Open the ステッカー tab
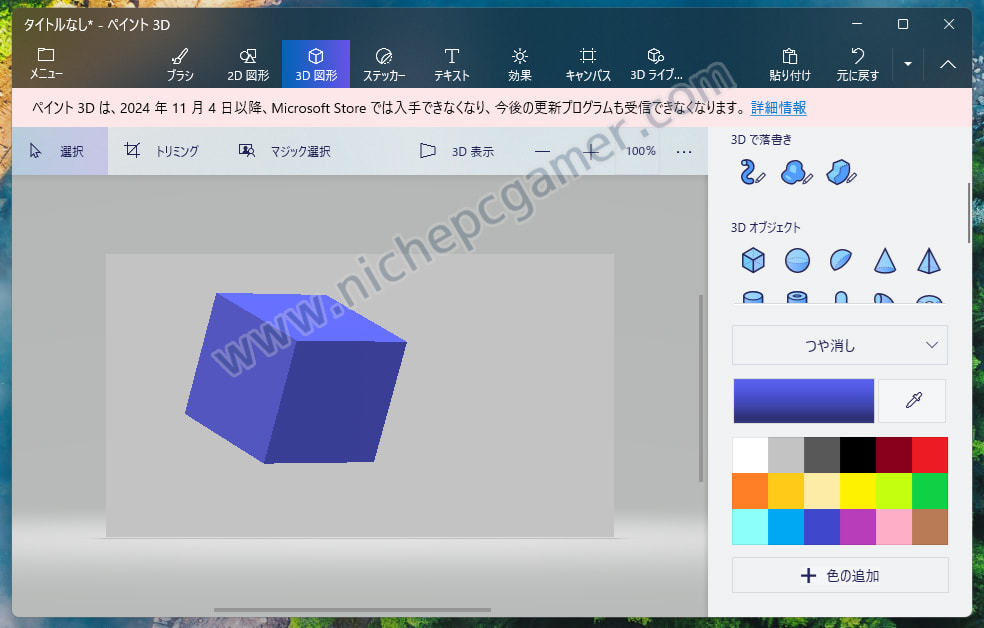 pyautogui.click(x=384, y=64)
